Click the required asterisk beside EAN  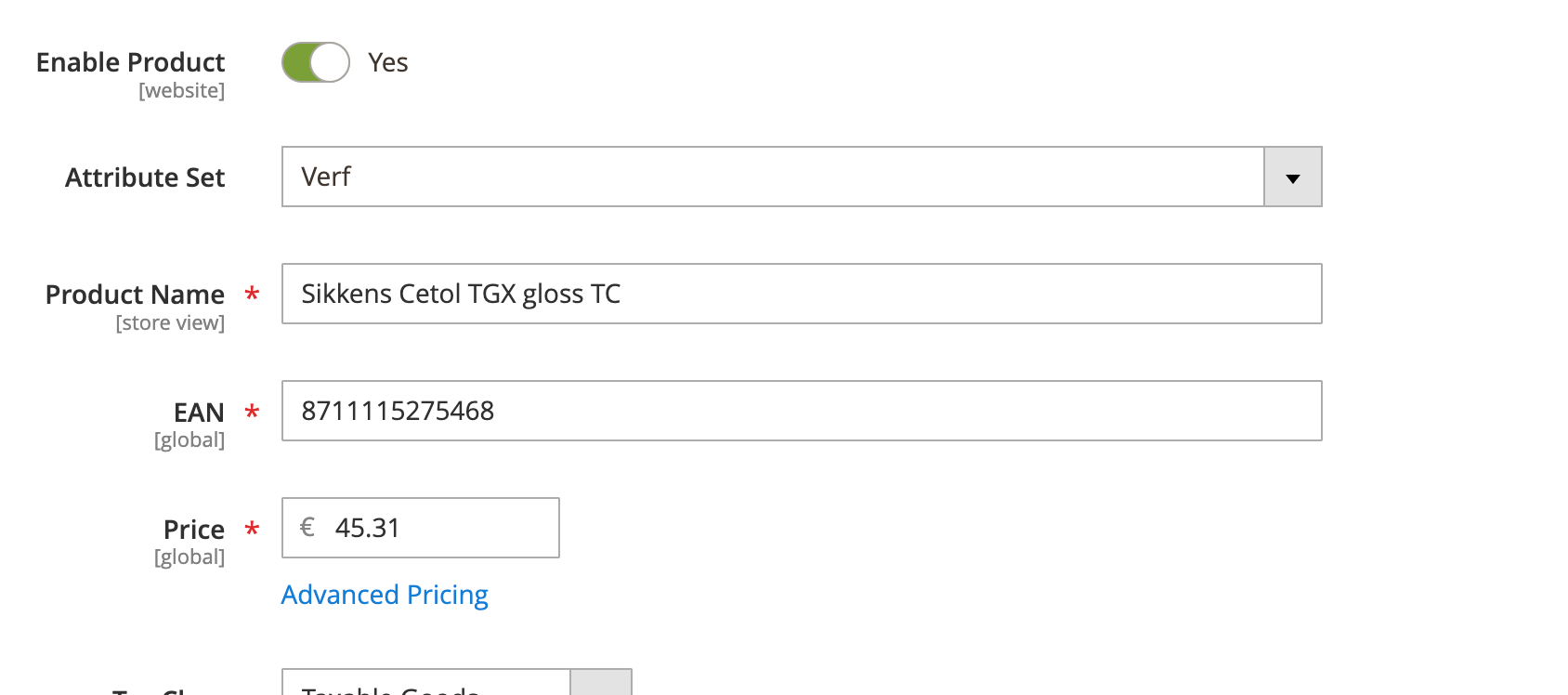[x=251, y=411]
